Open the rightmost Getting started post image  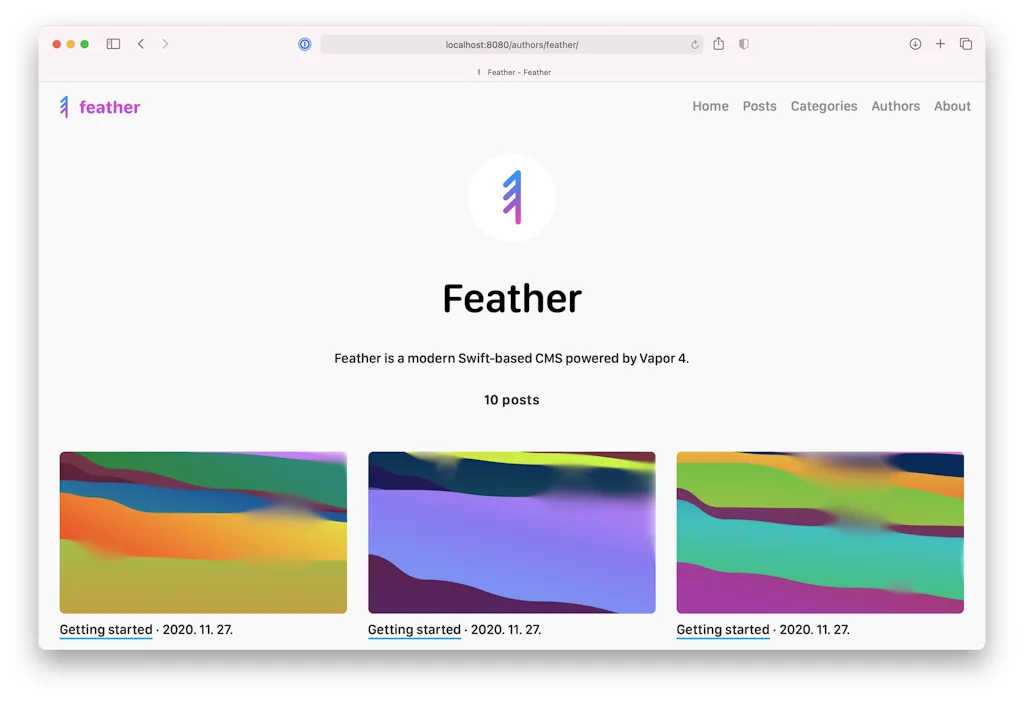coord(820,532)
